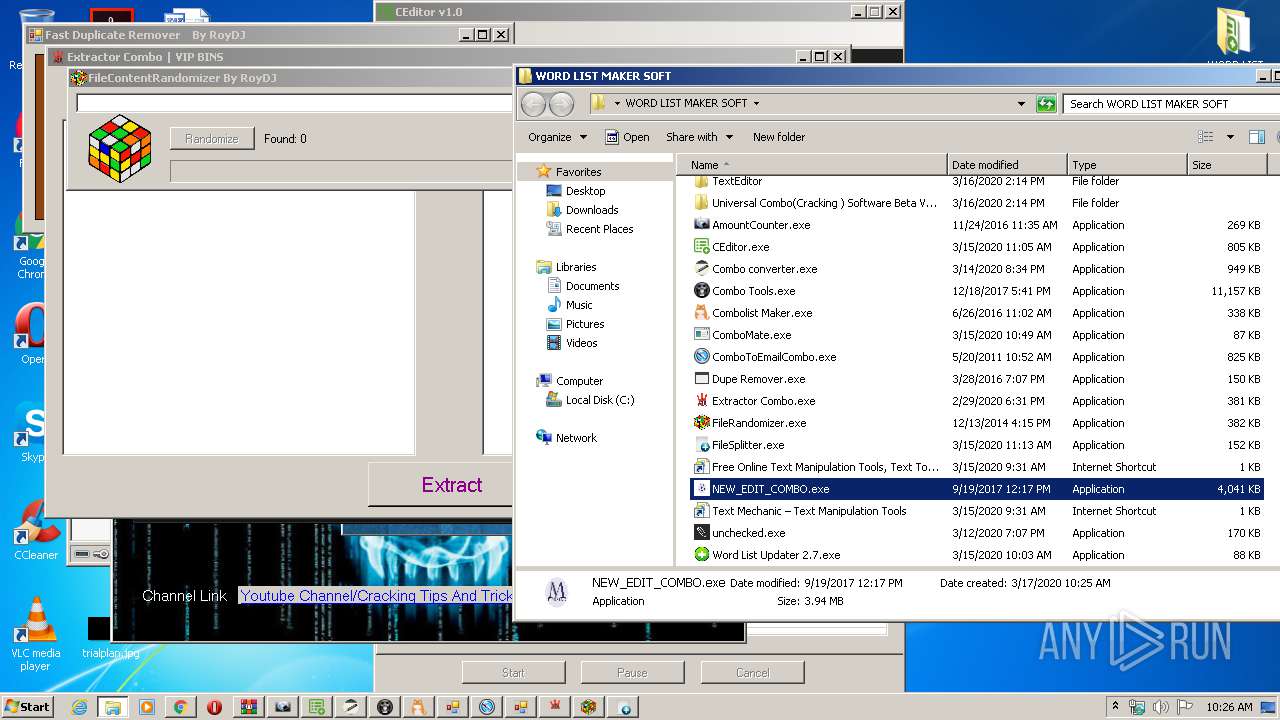Select the ComboMate.exe file icon
Image resolution: width=1280 pixels, height=720 pixels.
[x=702, y=335]
